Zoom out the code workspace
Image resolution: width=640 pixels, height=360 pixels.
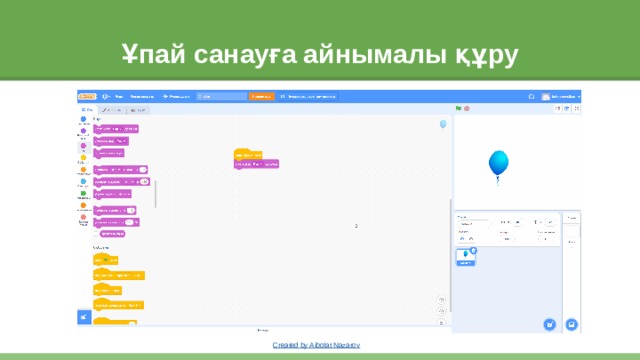(x=441, y=311)
